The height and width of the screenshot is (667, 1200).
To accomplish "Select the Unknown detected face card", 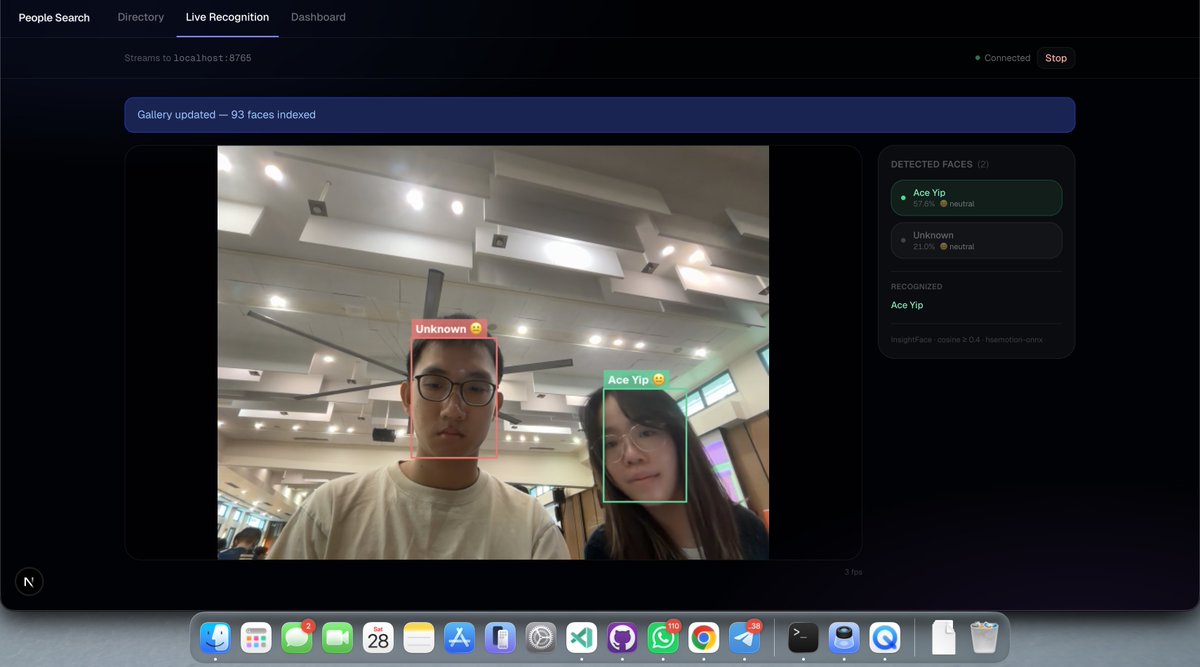I will click(976, 240).
